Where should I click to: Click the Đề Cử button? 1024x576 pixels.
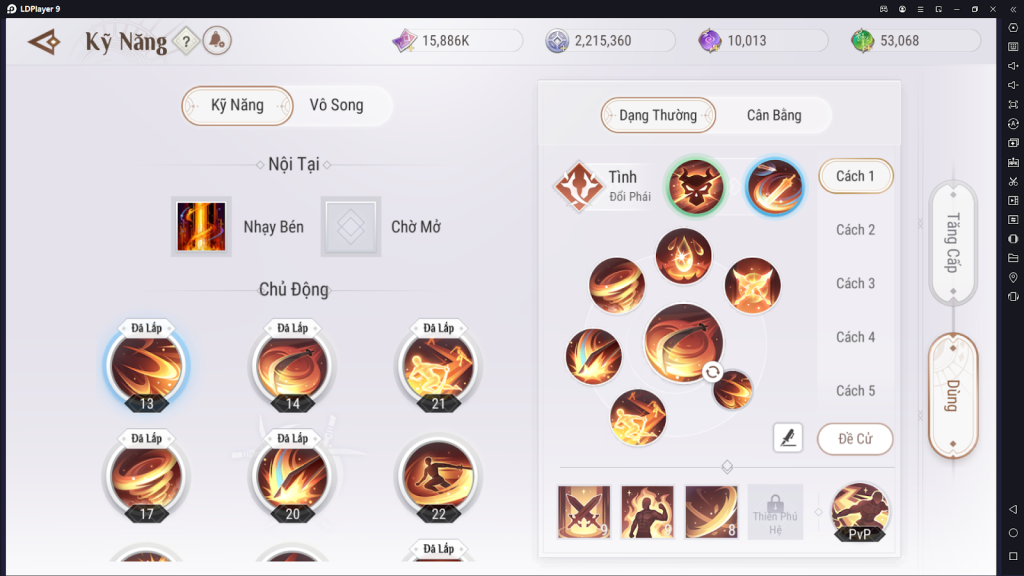click(x=855, y=439)
